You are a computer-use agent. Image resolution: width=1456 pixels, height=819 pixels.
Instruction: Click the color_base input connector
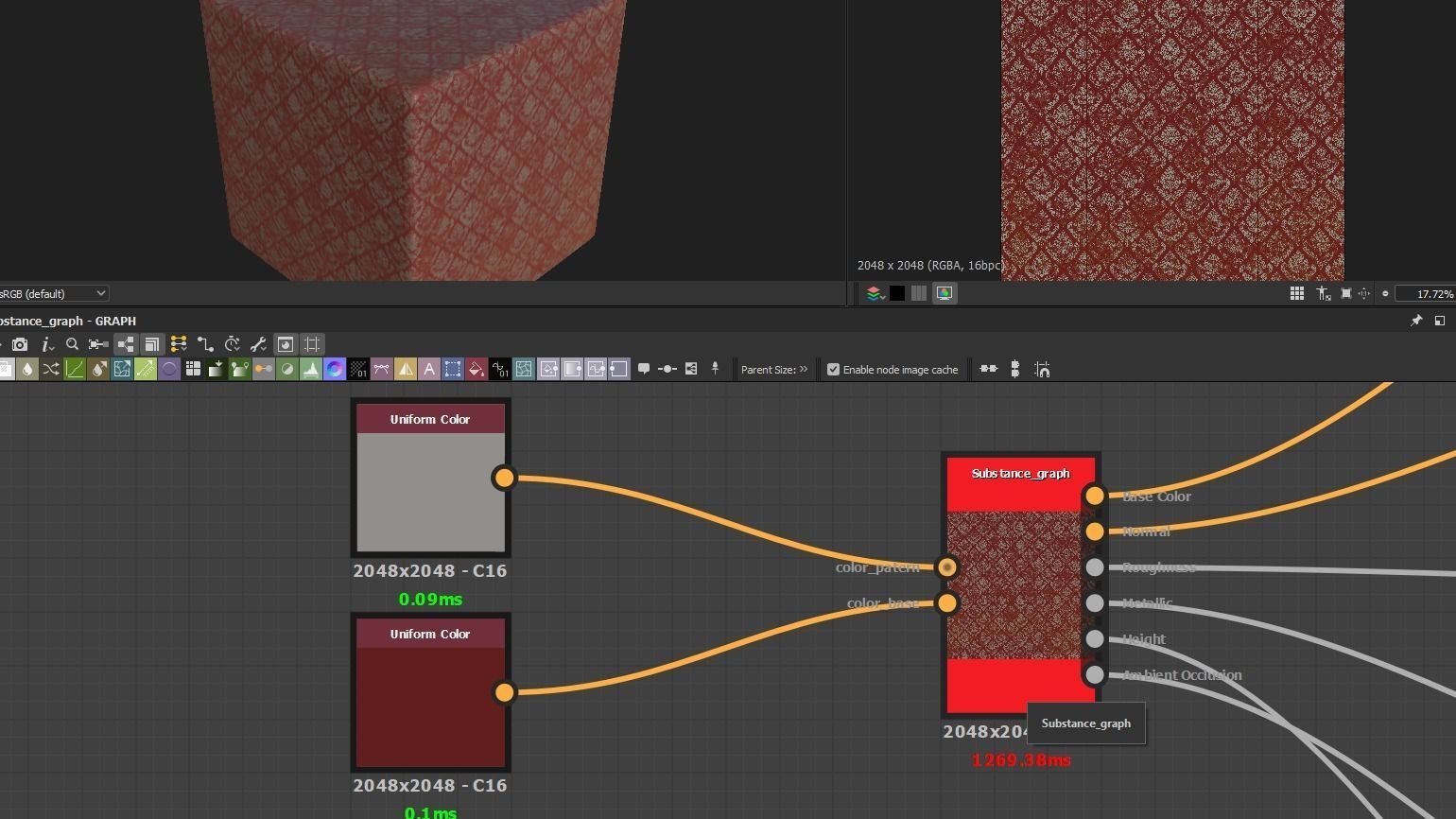pos(946,602)
